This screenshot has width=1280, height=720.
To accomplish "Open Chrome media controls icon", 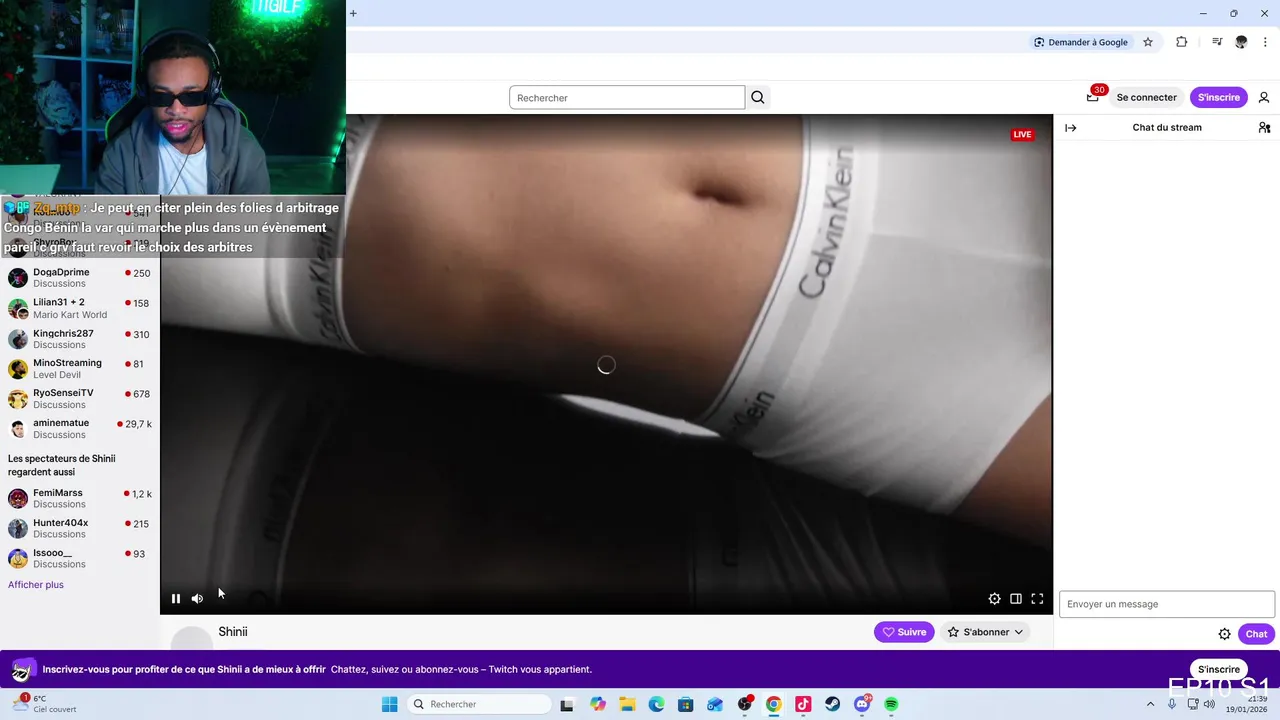I will pyautogui.click(x=1217, y=42).
